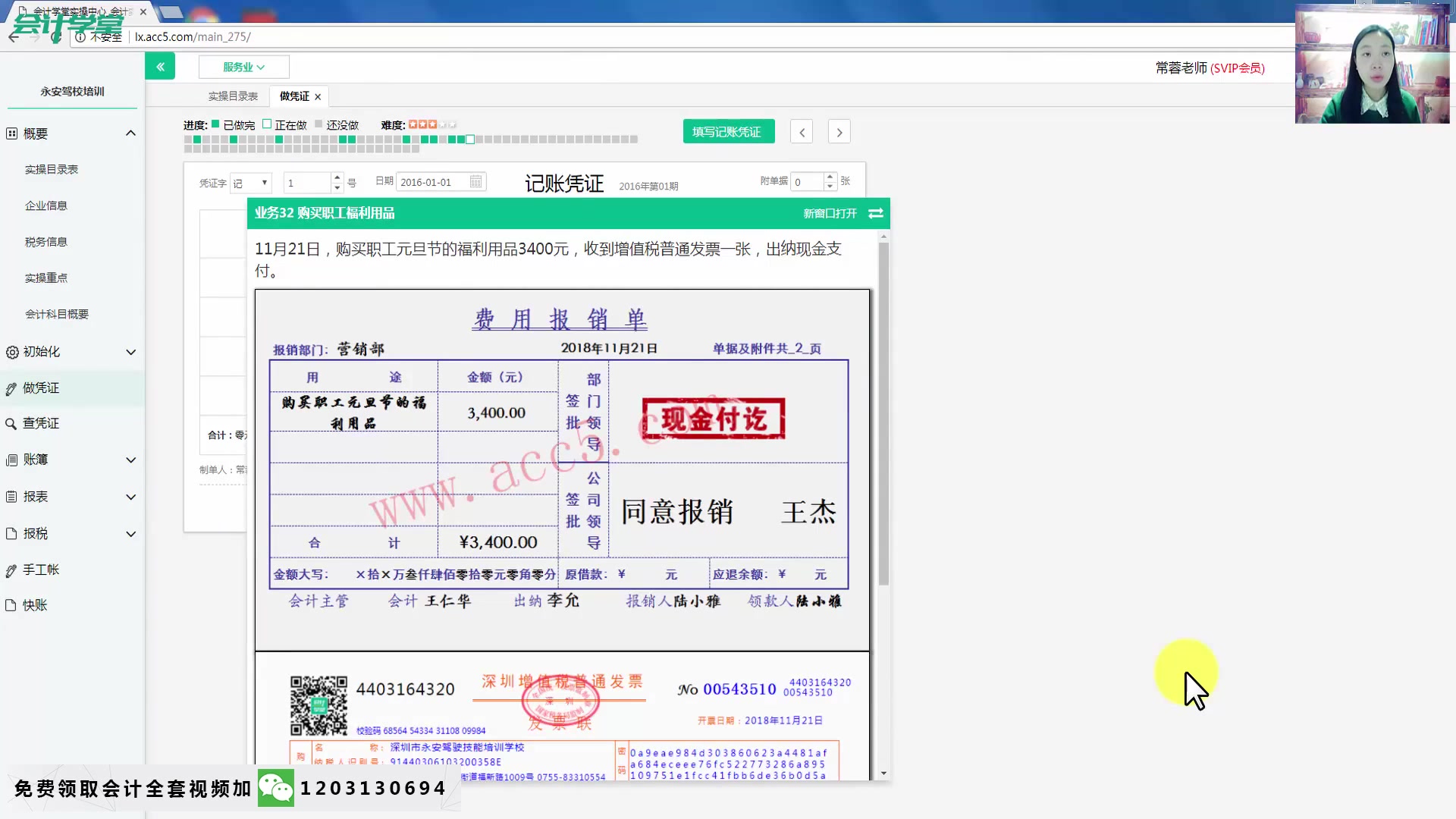Open the date picker calendar icon

[475, 182]
